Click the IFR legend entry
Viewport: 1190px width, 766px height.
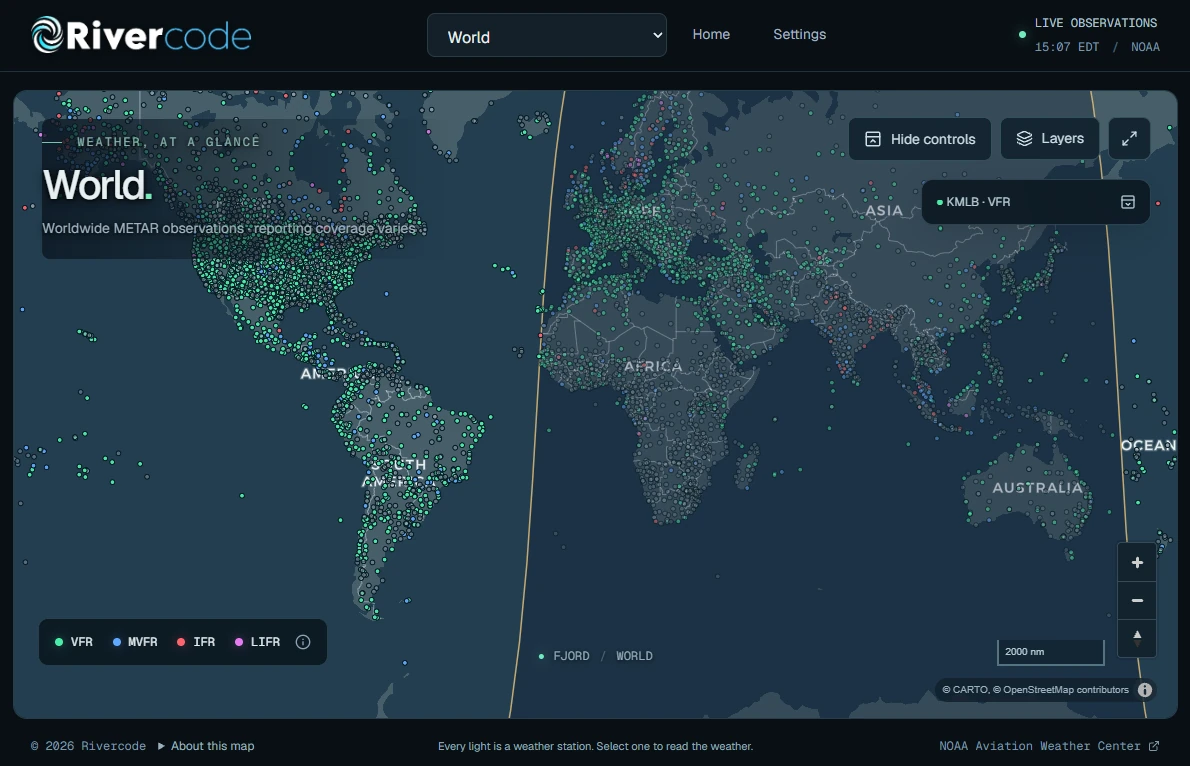[x=196, y=642]
